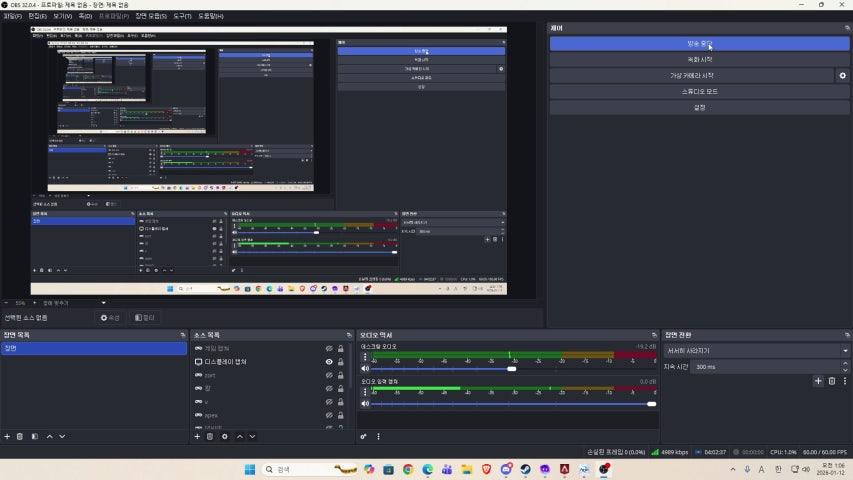Show the 게임 캡쳐 source
The height and width of the screenshot is (480, 853).
coord(329,348)
